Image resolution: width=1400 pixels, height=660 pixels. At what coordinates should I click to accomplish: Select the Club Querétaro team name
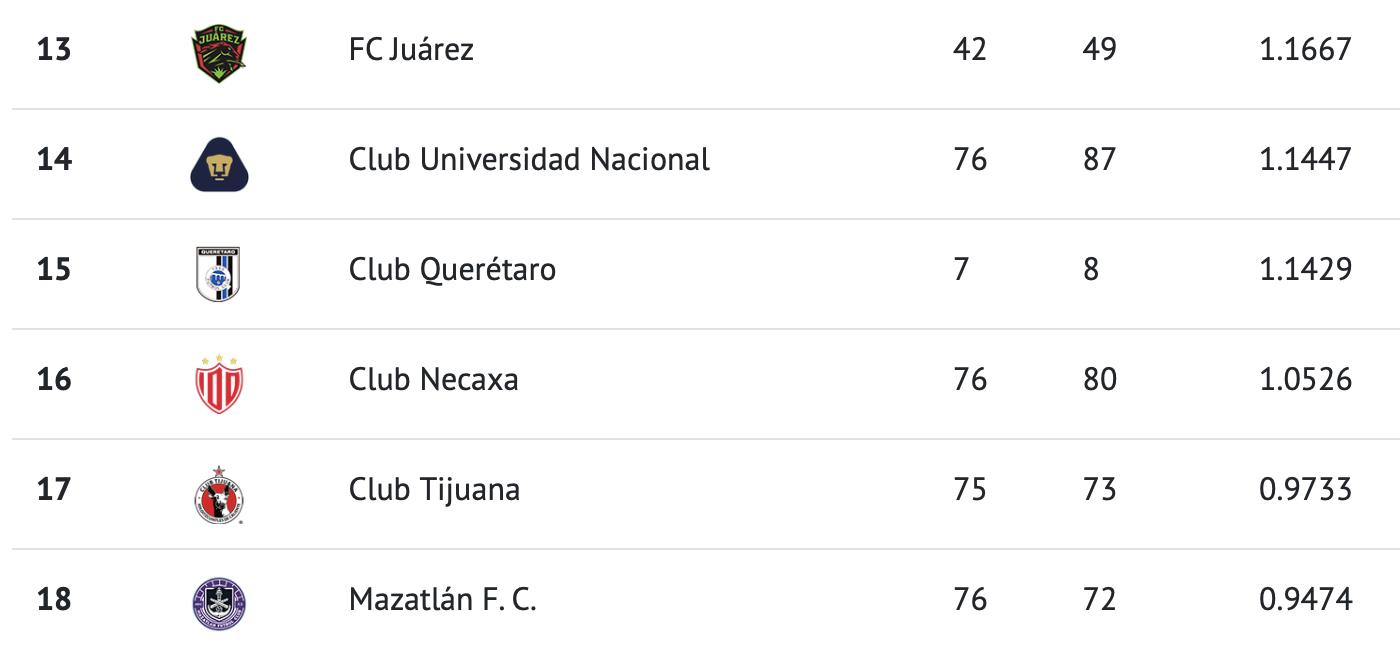click(452, 270)
